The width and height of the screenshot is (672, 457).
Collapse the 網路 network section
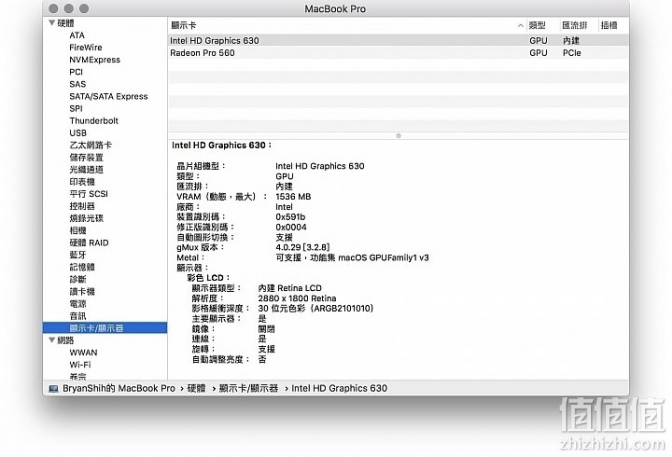52,340
